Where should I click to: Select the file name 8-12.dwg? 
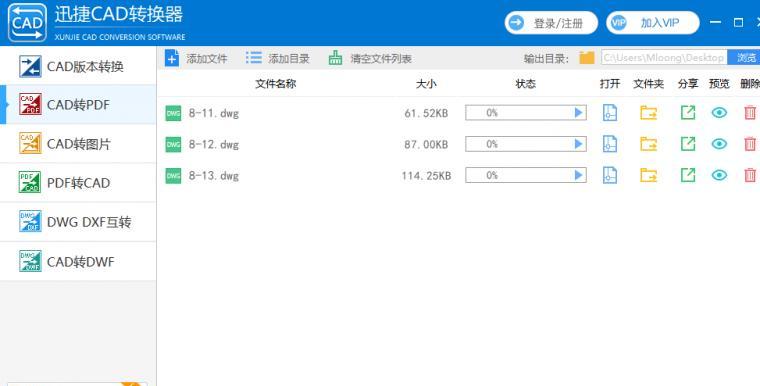214,145
